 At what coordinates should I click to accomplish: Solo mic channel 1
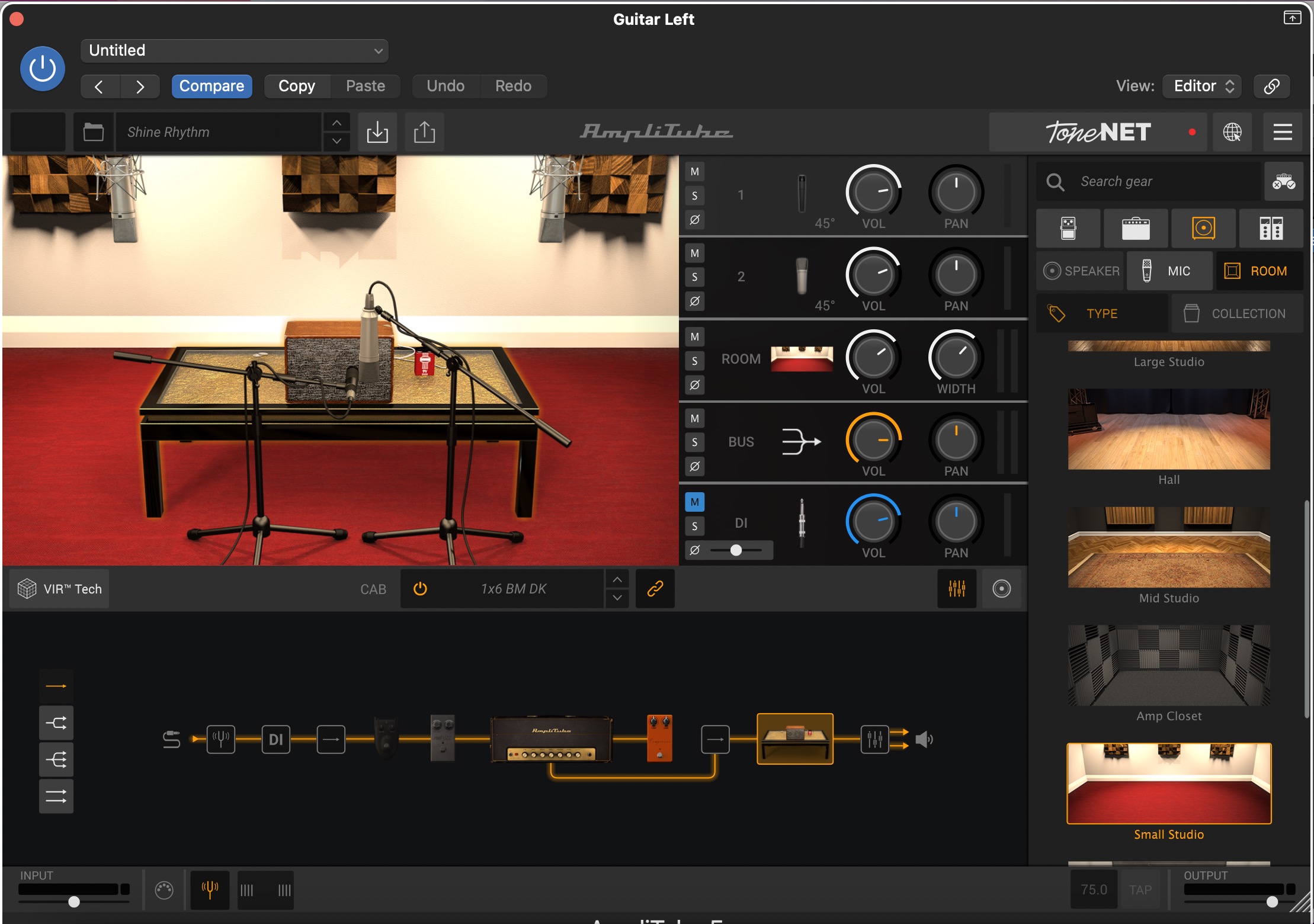(695, 195)
